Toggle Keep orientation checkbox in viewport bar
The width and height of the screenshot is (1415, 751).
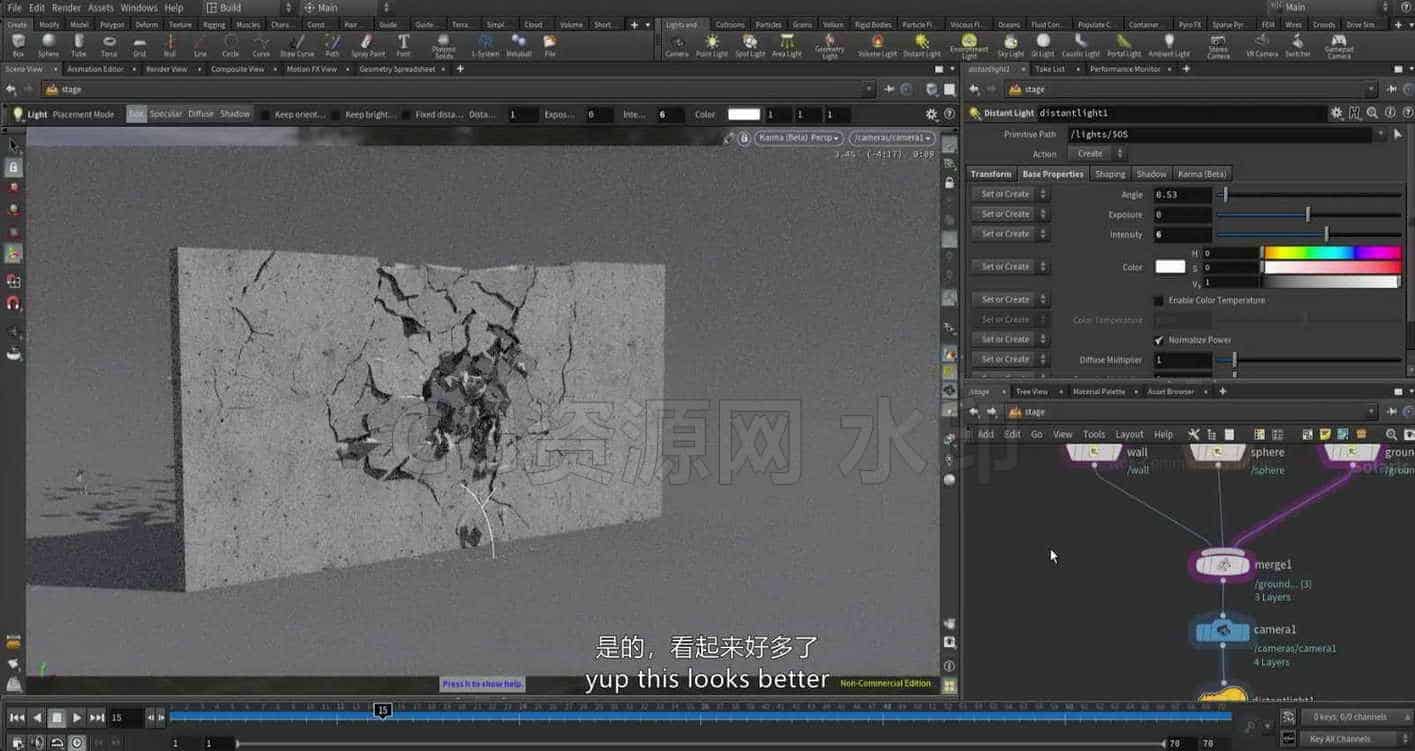(x=266, y=115)
